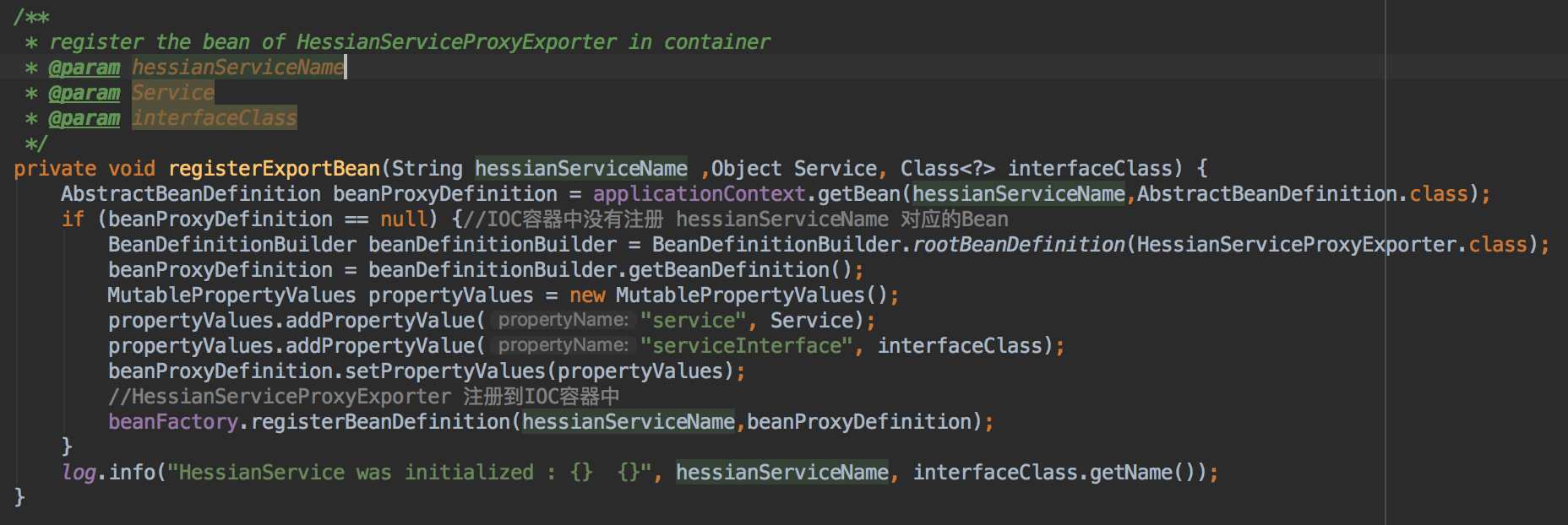Click the getBeanDefinition() call
The height and width of the screenshot is (525, 1568).
[x=740, y=270]
